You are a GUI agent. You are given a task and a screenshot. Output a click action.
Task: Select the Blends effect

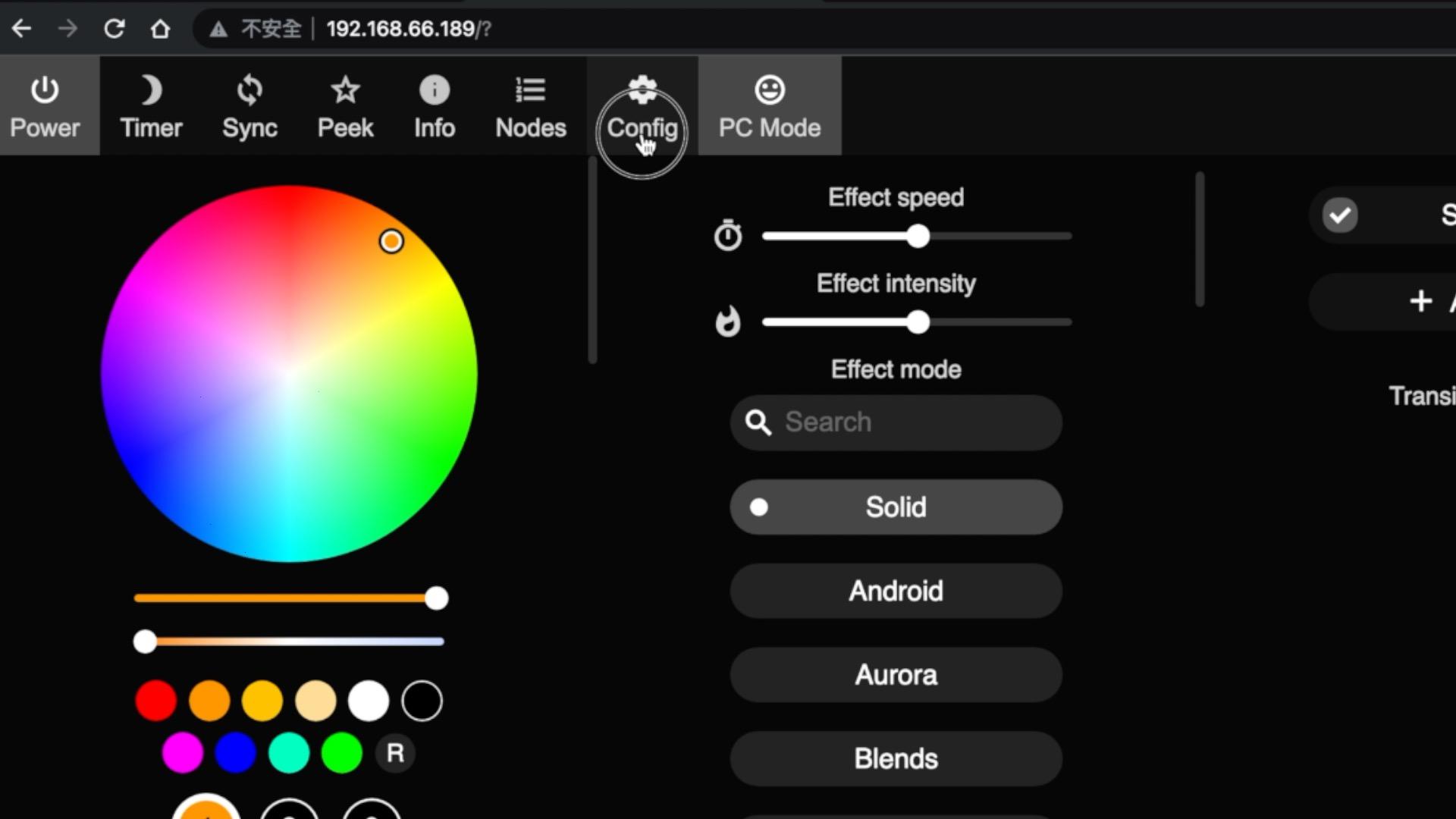[896, 758]
